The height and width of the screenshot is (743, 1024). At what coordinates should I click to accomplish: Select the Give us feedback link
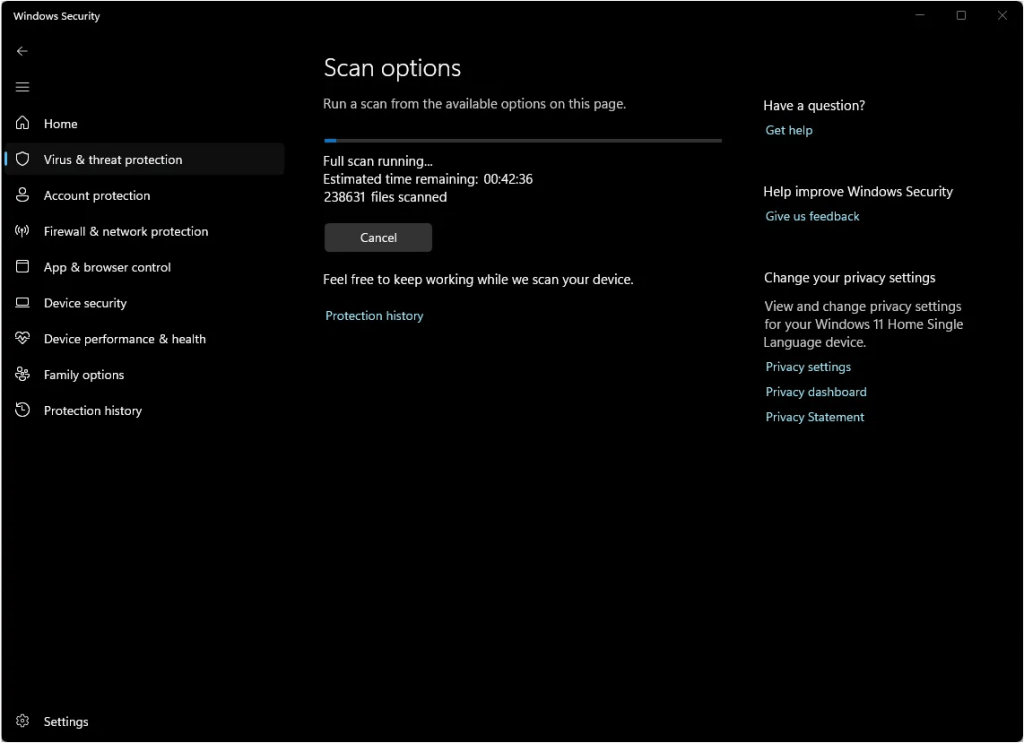(x=812, y=217)
